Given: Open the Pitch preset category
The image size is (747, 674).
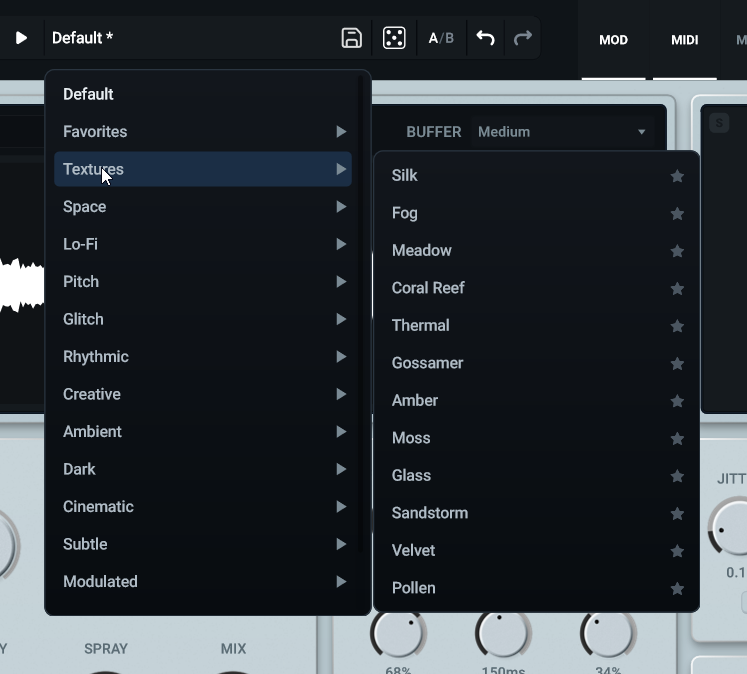Looking at the screenshot, I should [203, 282].
